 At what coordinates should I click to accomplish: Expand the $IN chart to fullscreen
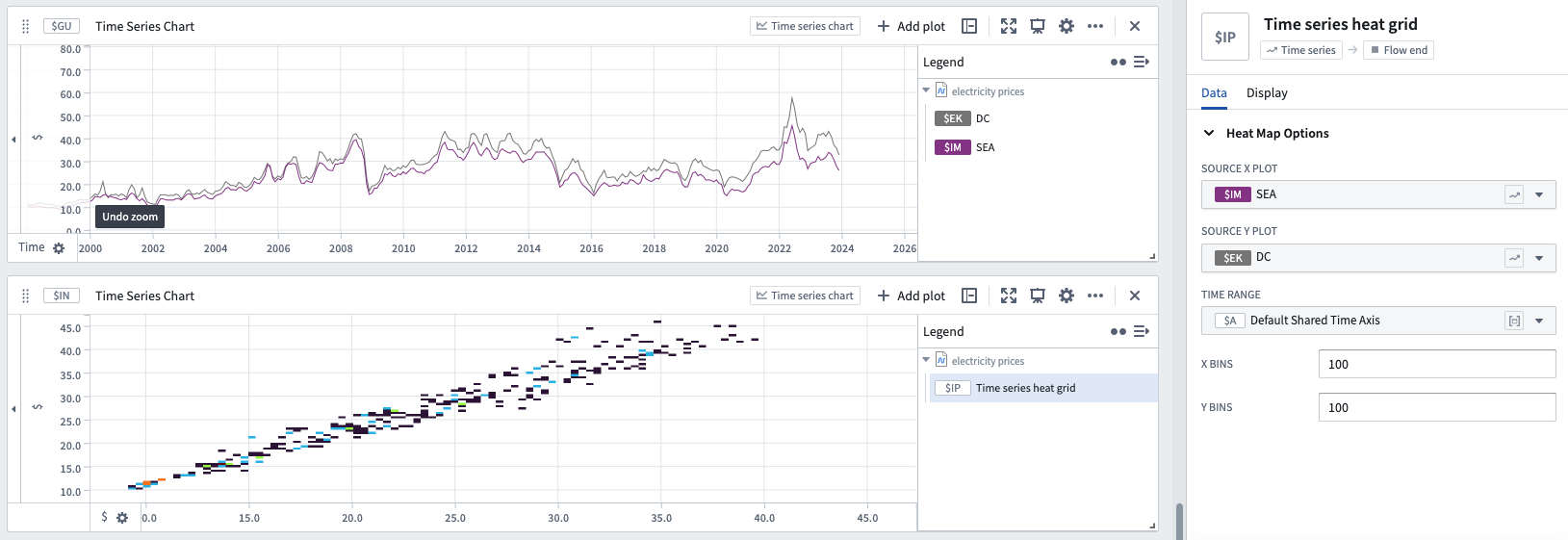point(1009,296)
